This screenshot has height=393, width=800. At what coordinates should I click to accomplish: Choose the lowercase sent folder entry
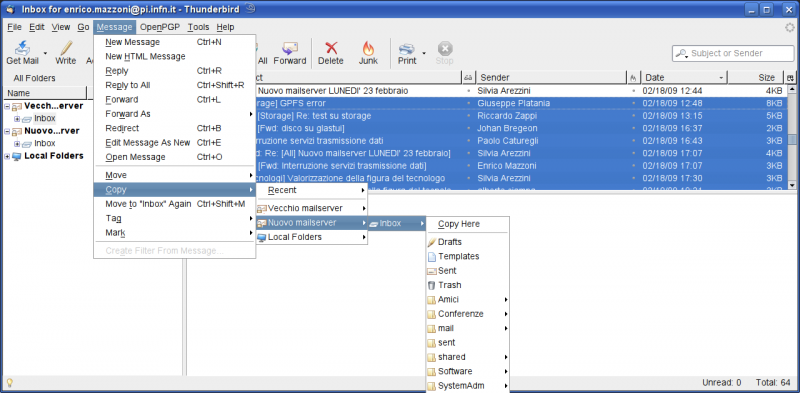tap(467, 342)
